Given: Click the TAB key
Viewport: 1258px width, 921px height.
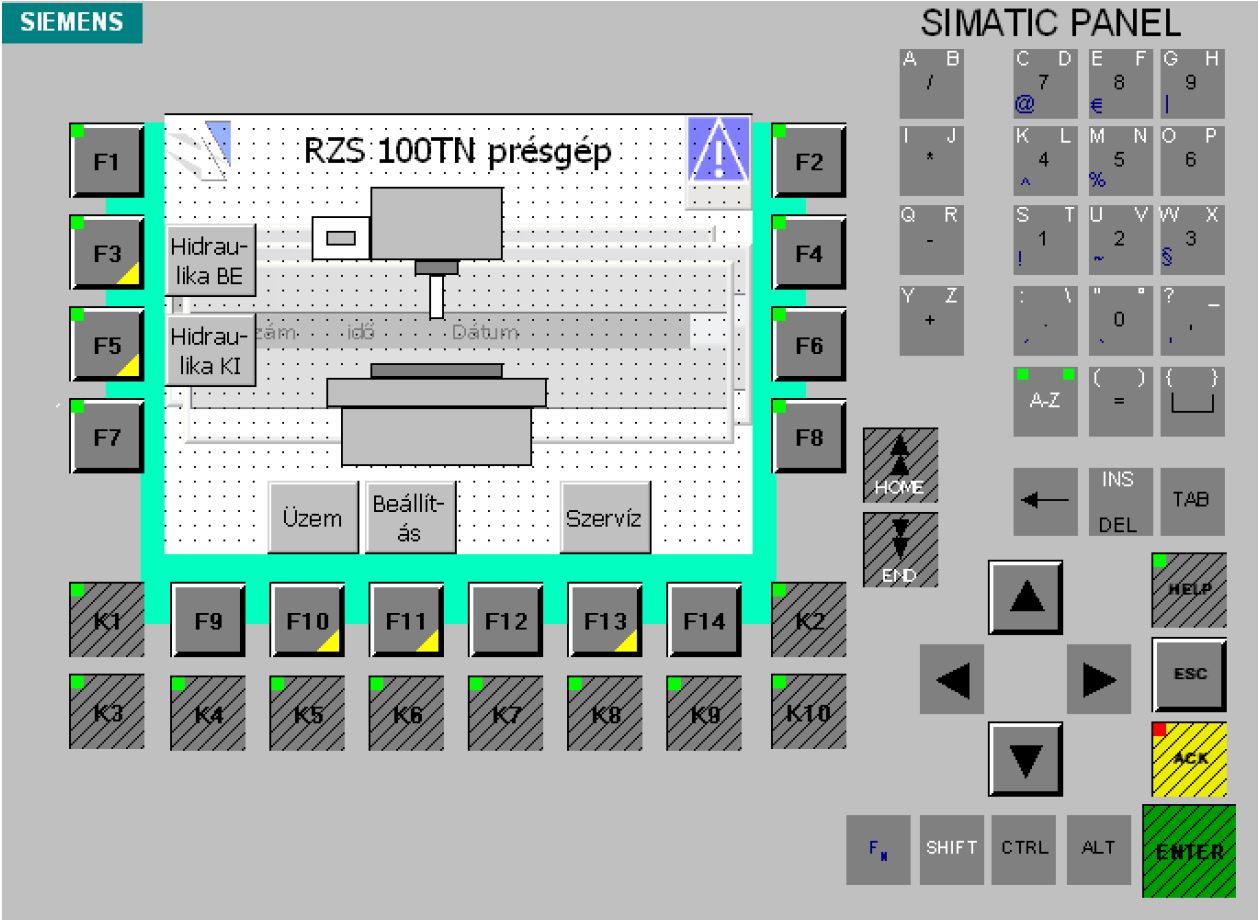Looking at the screenshot, I should pyautogui.click(x=1193, y=501).
